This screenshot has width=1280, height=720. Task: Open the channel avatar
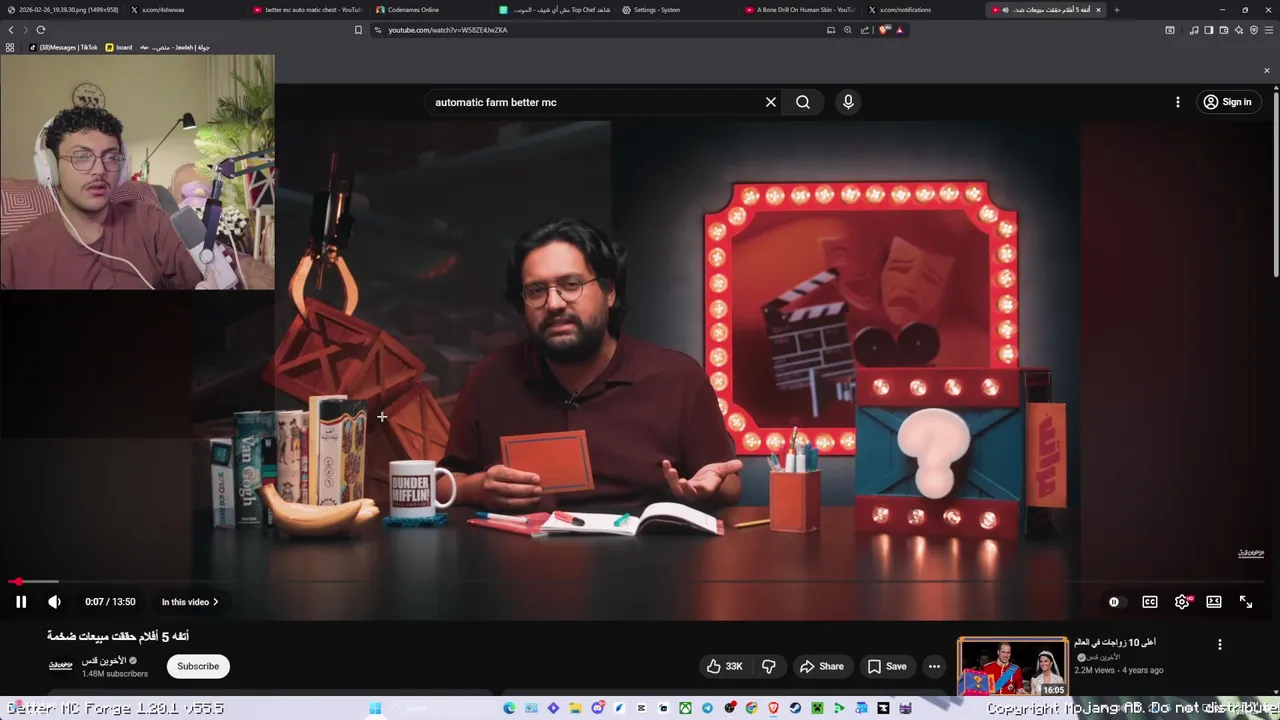click(x=61, y=665)
